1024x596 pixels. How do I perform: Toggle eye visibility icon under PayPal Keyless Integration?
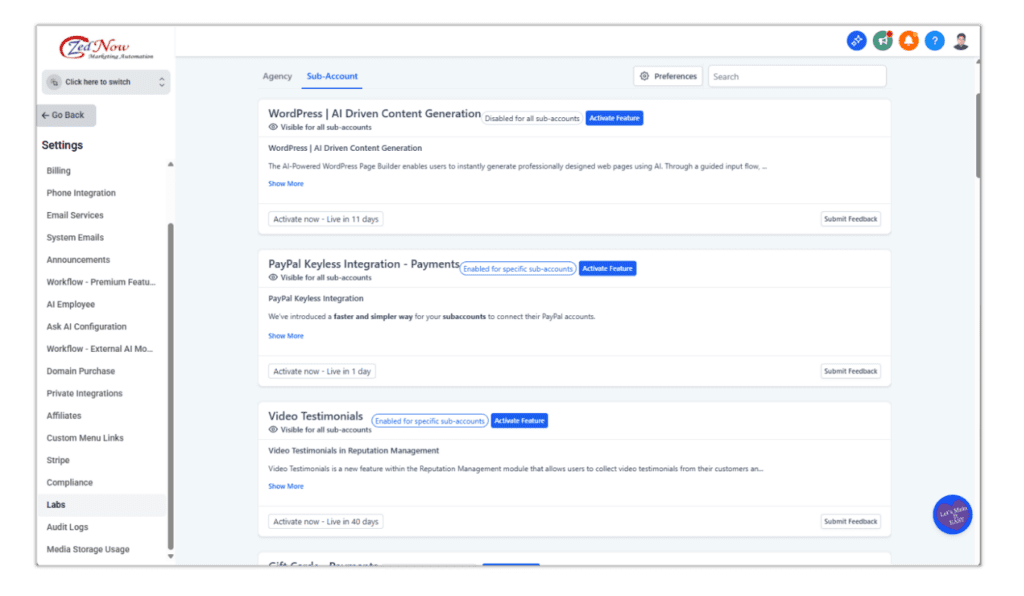(273, 278)
